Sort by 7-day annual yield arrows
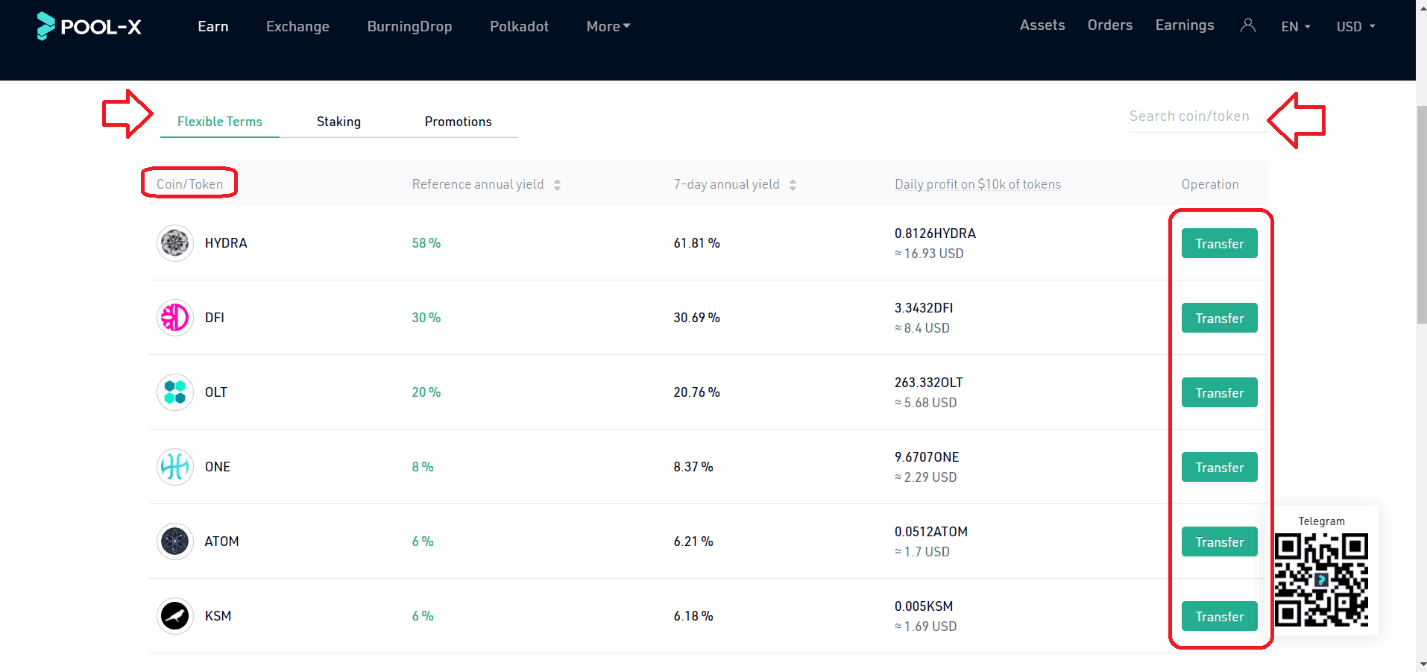This screenshot has height=672, width=1427. 793,185
